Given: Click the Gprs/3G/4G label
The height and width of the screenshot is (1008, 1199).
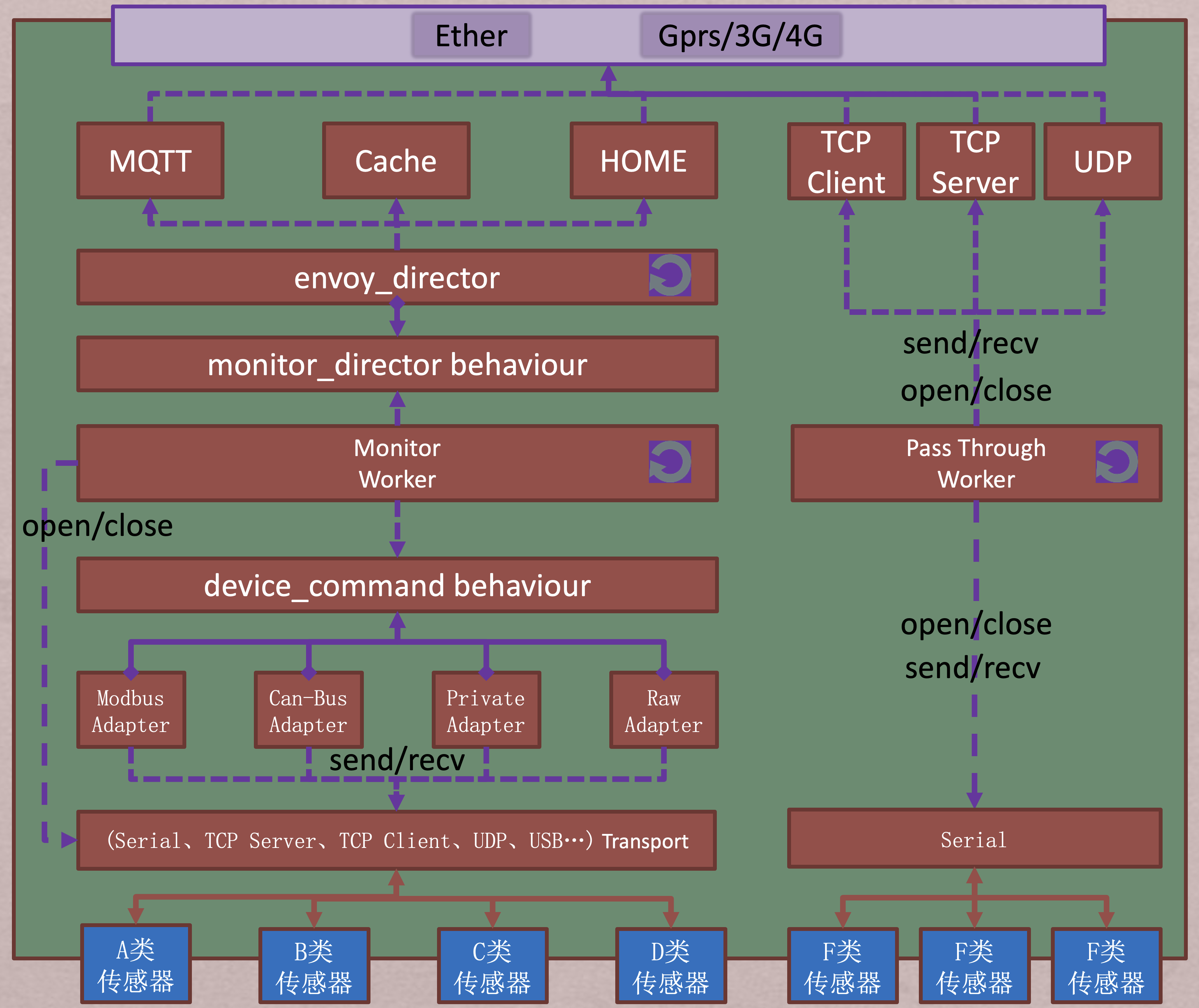Looking at the screenshot, I should click(740, 35).
